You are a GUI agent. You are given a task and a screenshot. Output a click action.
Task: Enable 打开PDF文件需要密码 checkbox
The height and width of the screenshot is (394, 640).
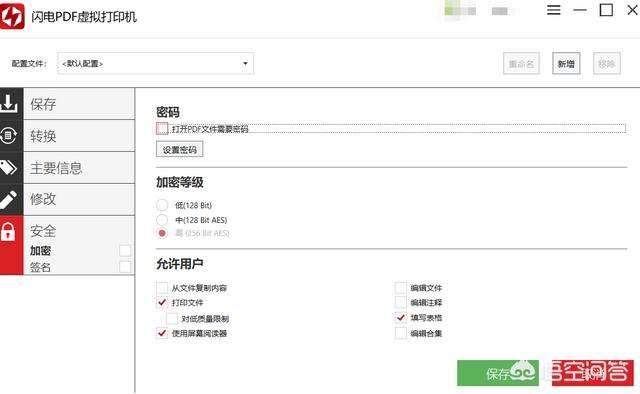click(162, 129)
